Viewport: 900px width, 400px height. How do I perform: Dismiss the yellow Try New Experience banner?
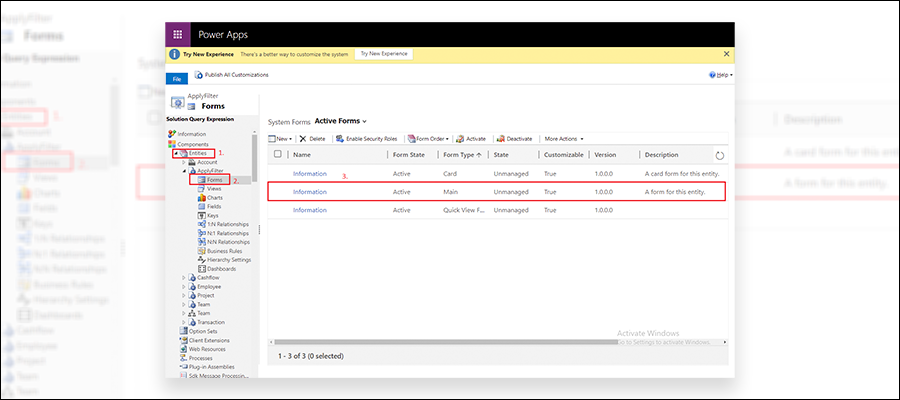tap(726, 53)
